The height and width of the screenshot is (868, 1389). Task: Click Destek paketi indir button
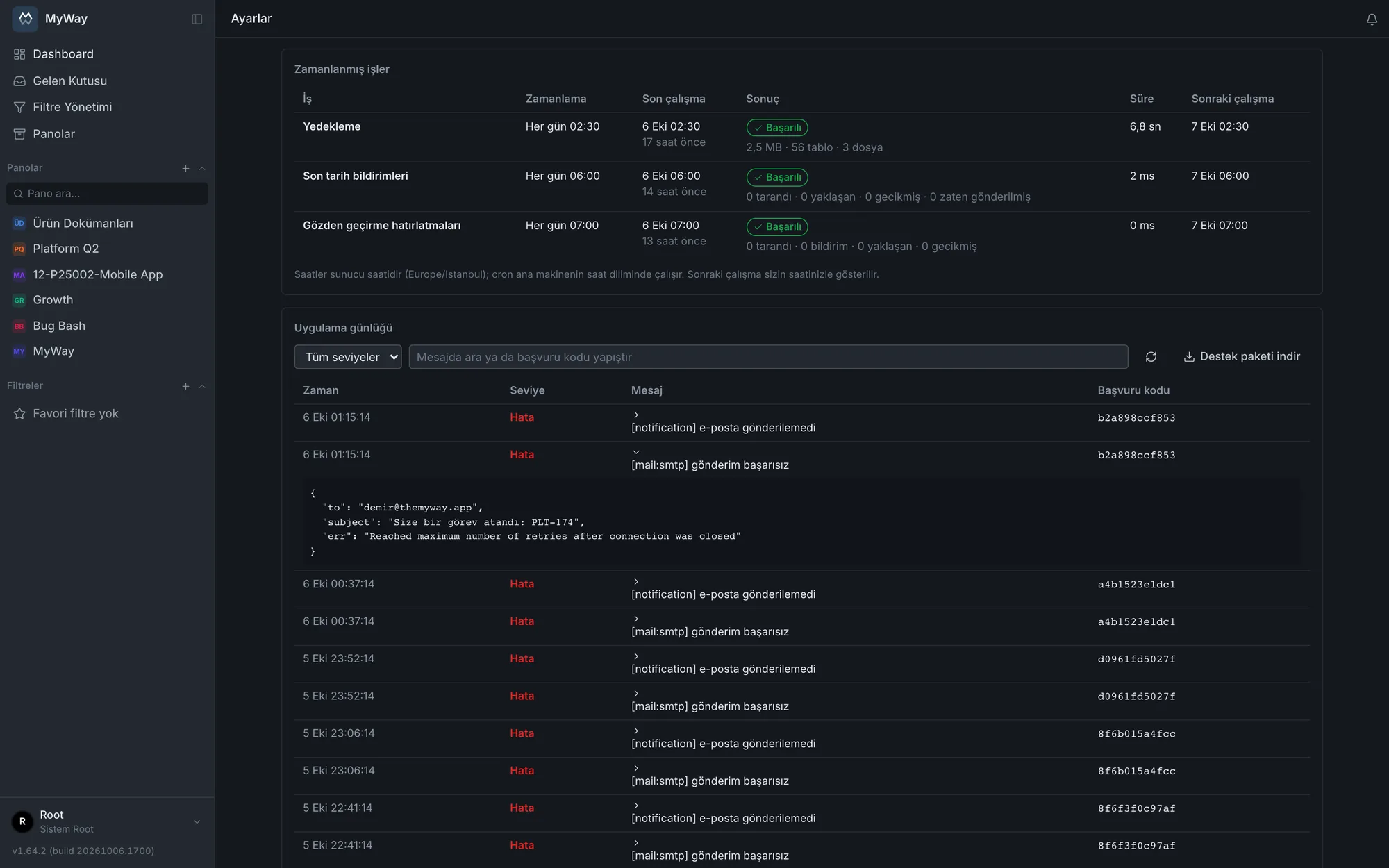pos(1241,356)
